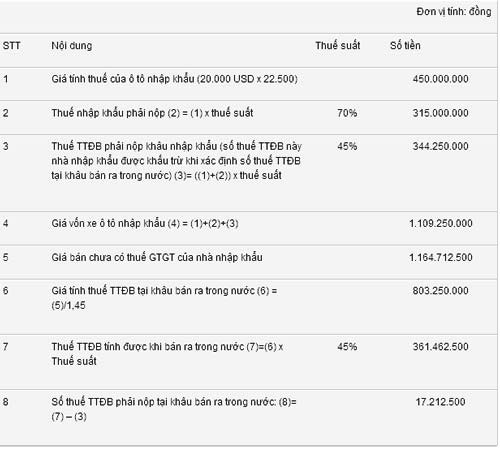Click the Giá bán chưa có thuế GTGT text
Screen dimensions: 500x452
pyautogui.click(x=157, y=257)
